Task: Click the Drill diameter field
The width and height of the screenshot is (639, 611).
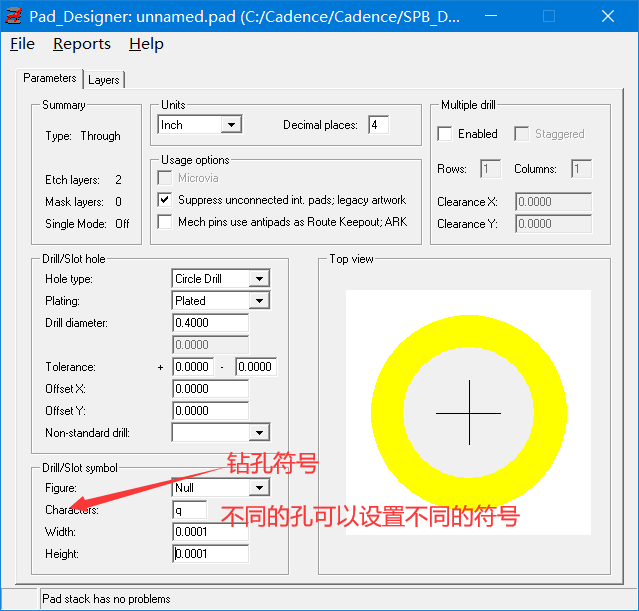Action: (210, 323)
